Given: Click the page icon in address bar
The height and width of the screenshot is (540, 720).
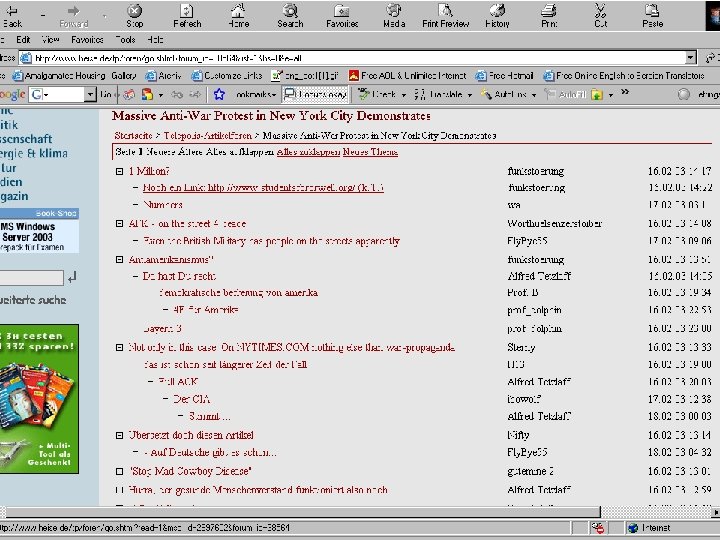Looking at the screenshot, I should (26, 58).
